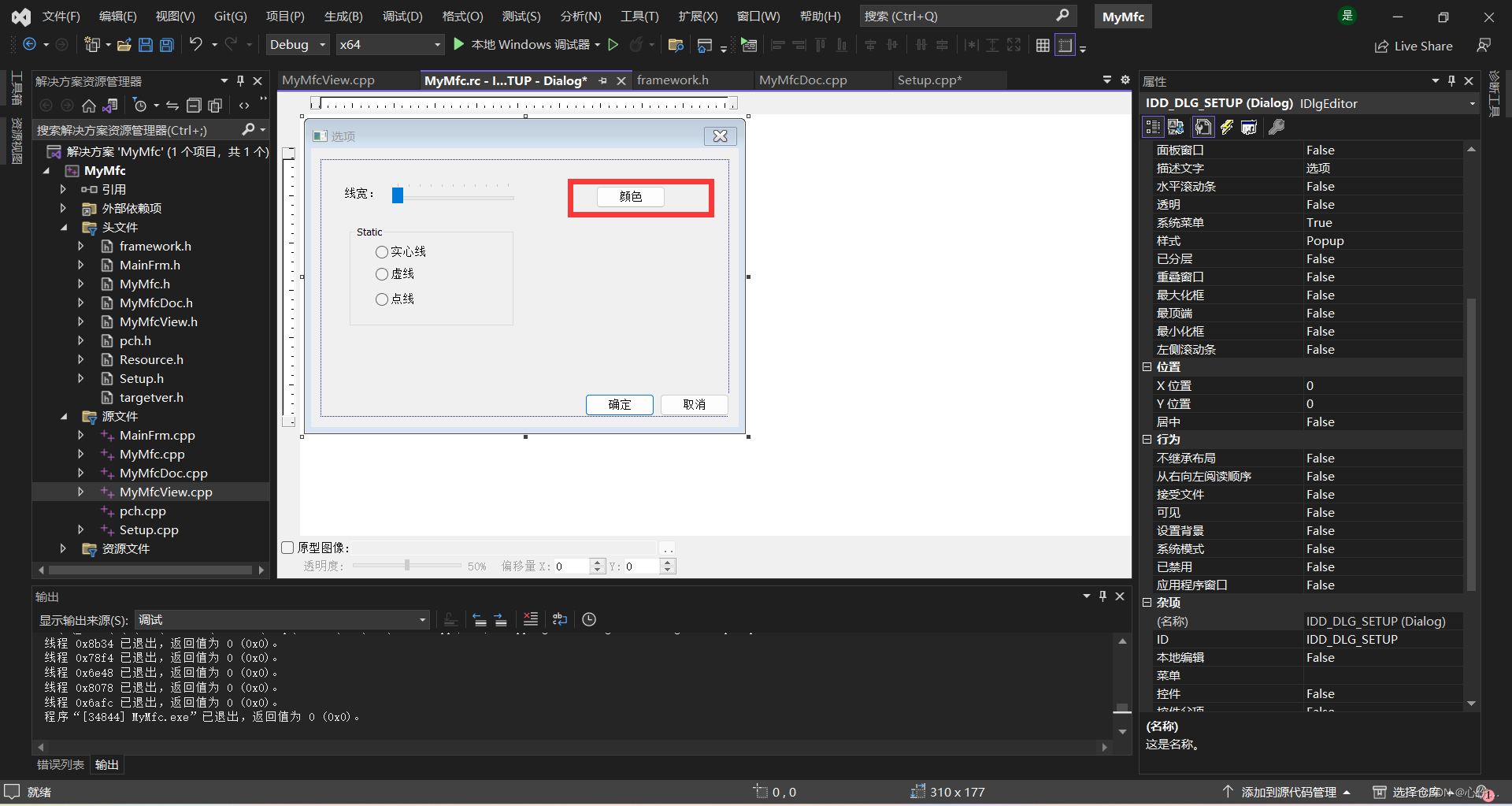Click the 确定 button in dialog

point(620,404)
